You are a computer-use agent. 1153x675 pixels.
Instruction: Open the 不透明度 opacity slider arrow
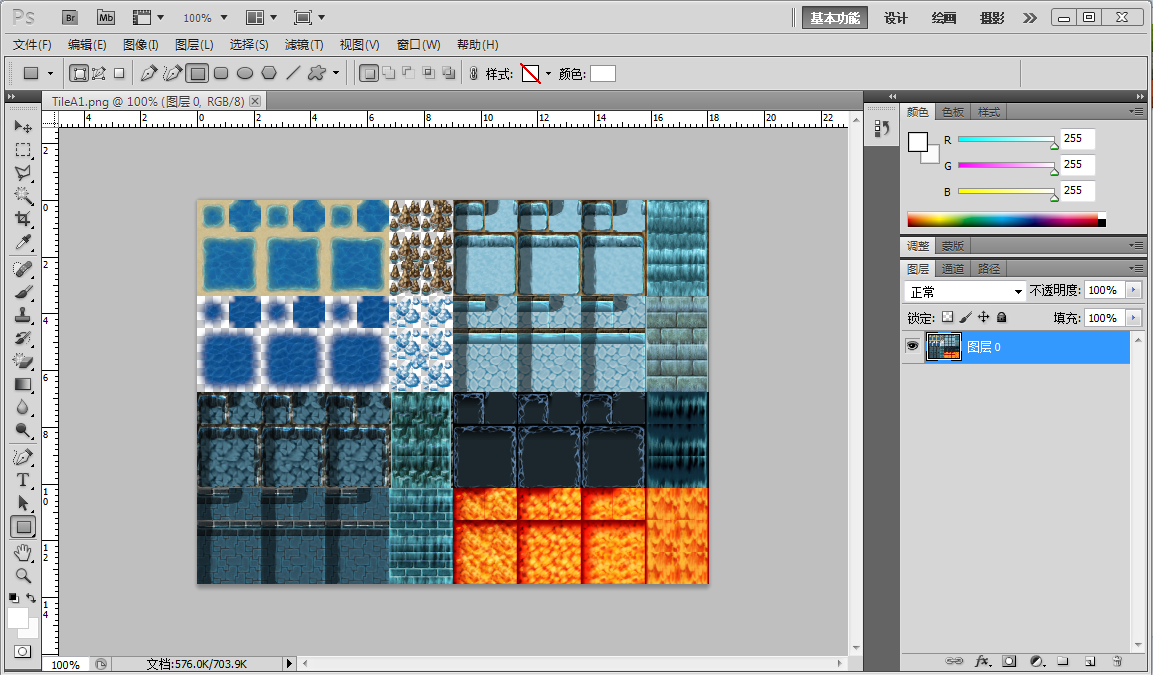pyautogui.click(x=1133, y=290)
